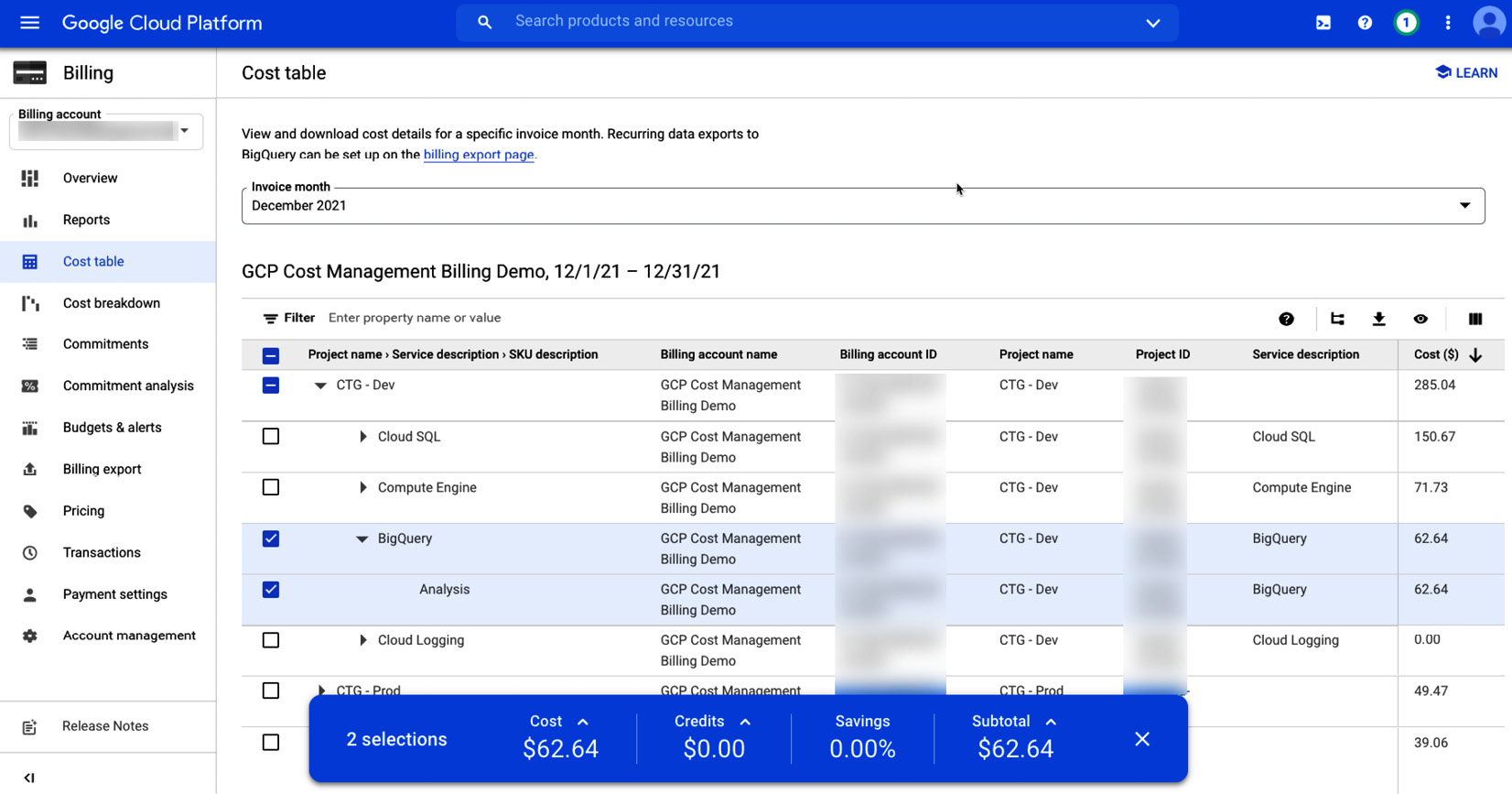This screenshot has width=1512, height=794.
Task: Check the Cloud SQL row checkbox
Action: click(x=271, y=437)
